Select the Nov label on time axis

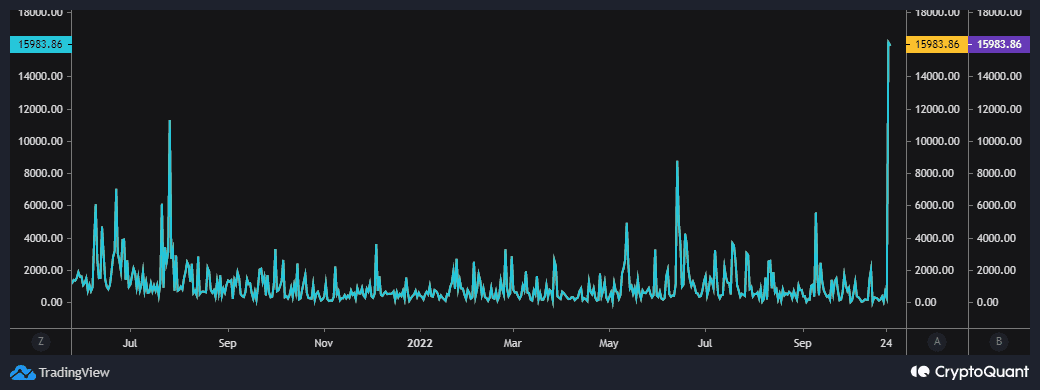324,344
